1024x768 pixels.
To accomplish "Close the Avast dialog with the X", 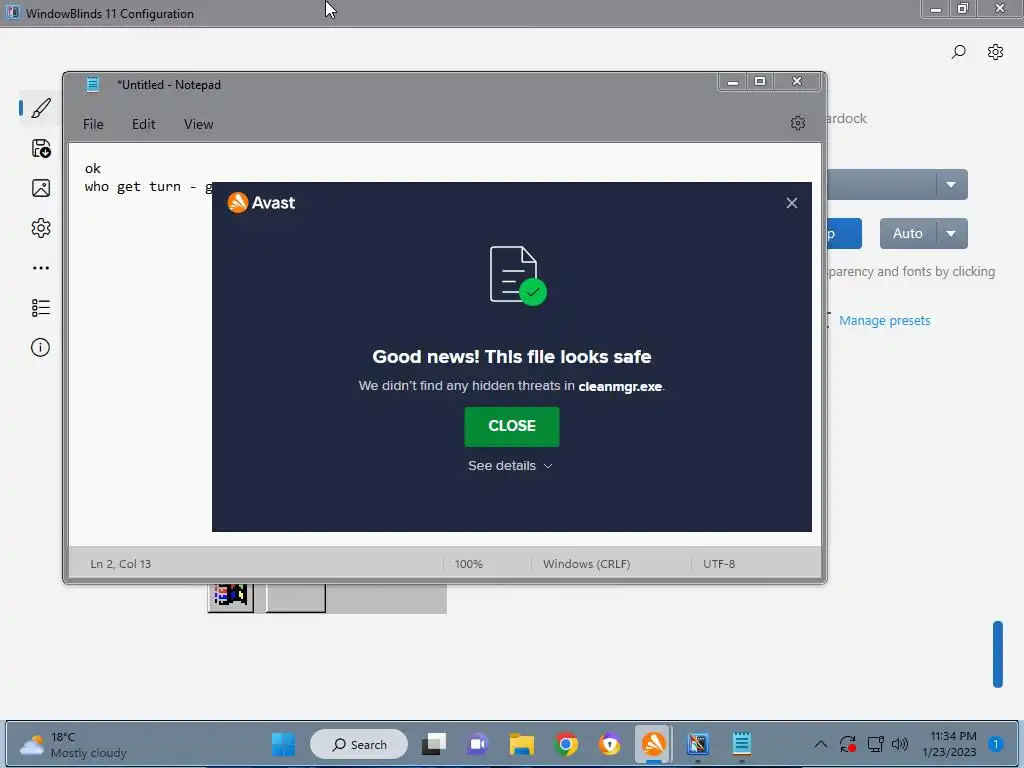I will [x=792, y=203].
